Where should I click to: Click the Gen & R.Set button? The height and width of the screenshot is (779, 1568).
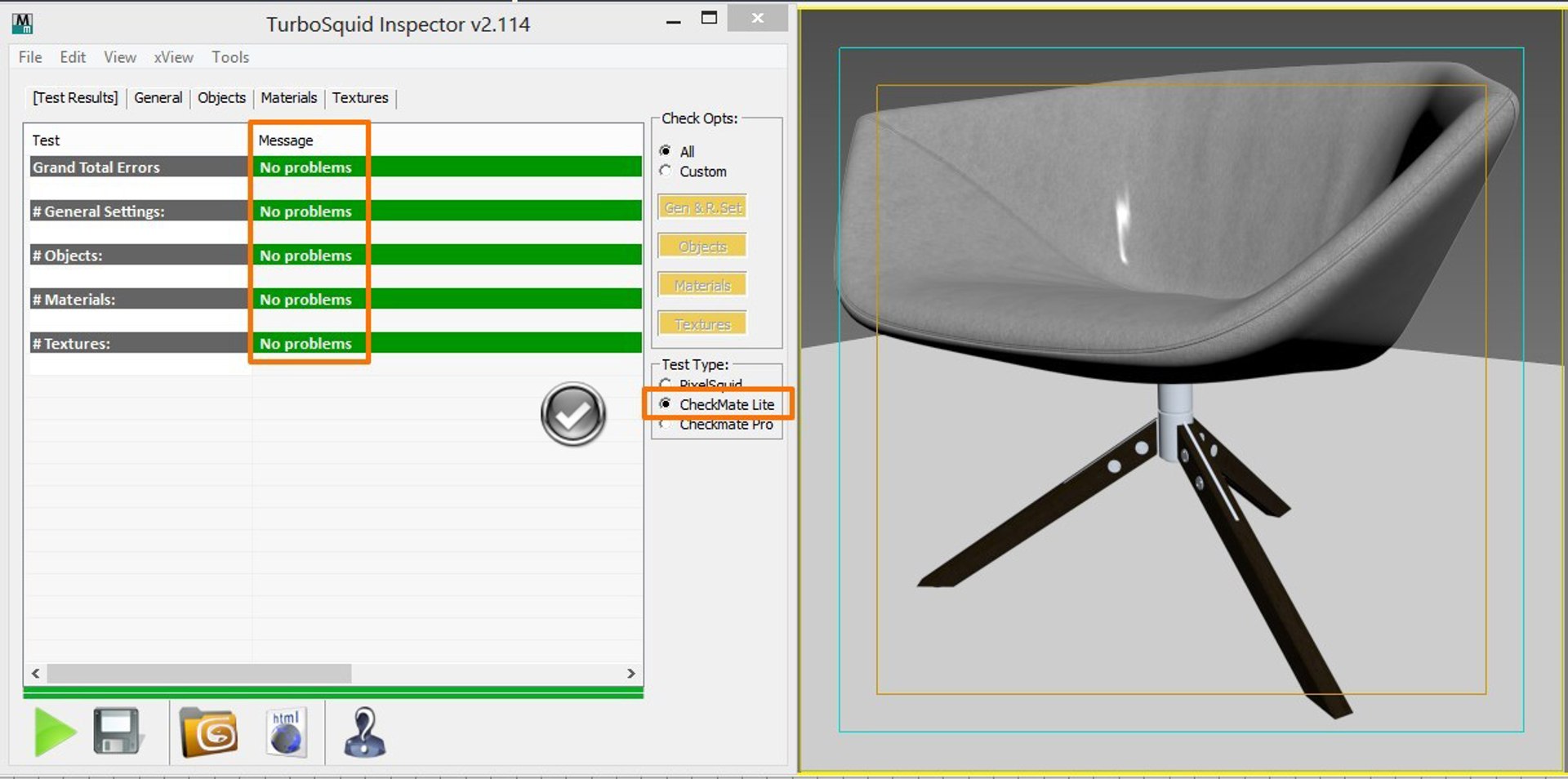point(702,207)
